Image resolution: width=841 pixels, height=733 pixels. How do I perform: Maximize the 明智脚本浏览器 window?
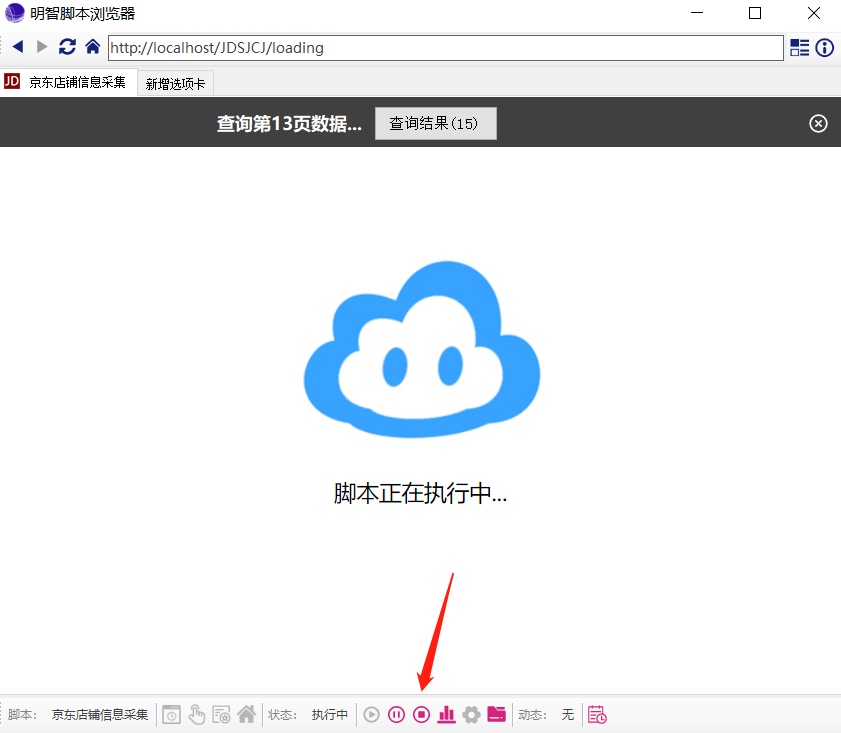[x=755, y=13]
